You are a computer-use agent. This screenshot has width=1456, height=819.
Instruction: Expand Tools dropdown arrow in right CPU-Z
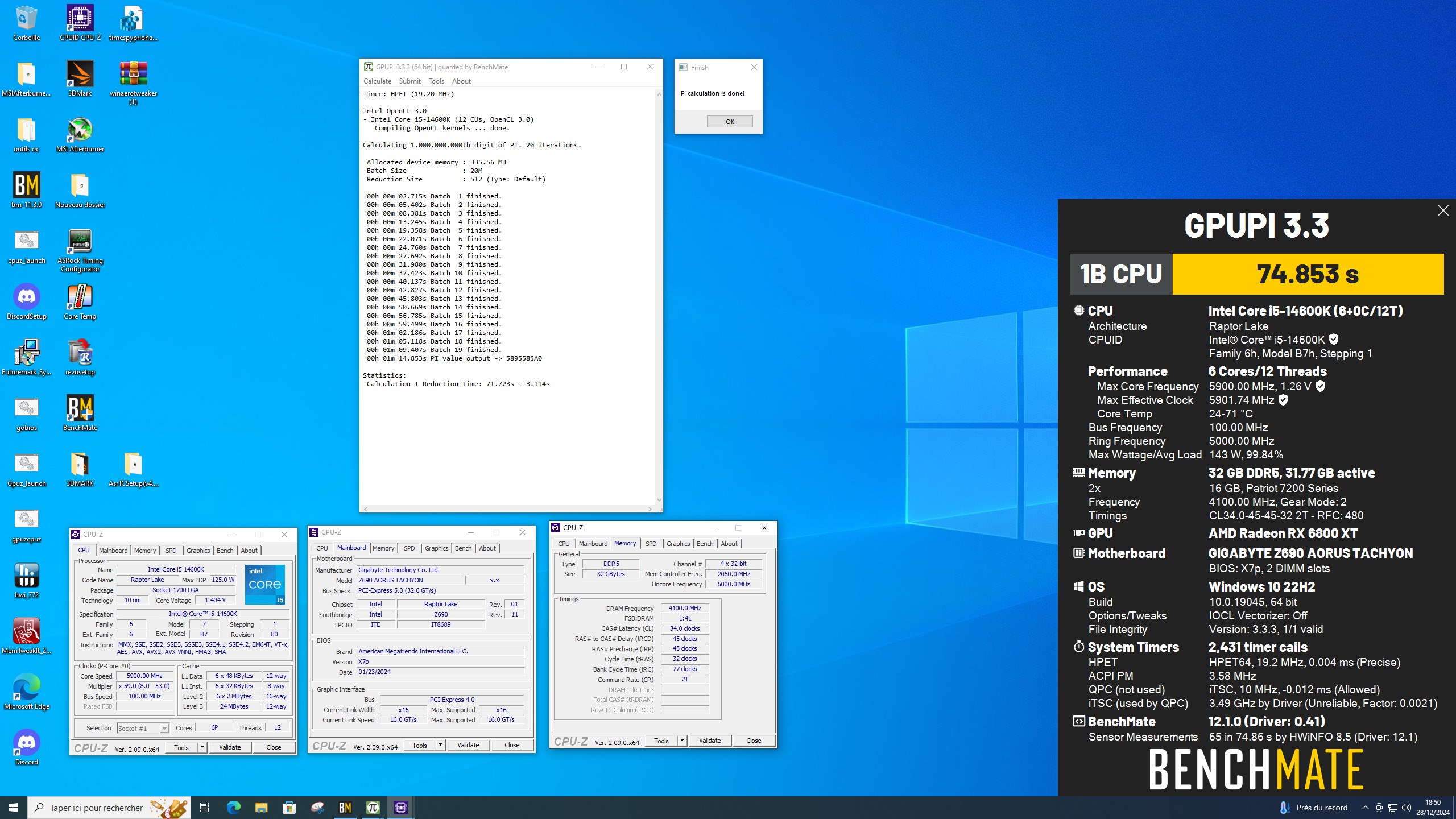682,741
